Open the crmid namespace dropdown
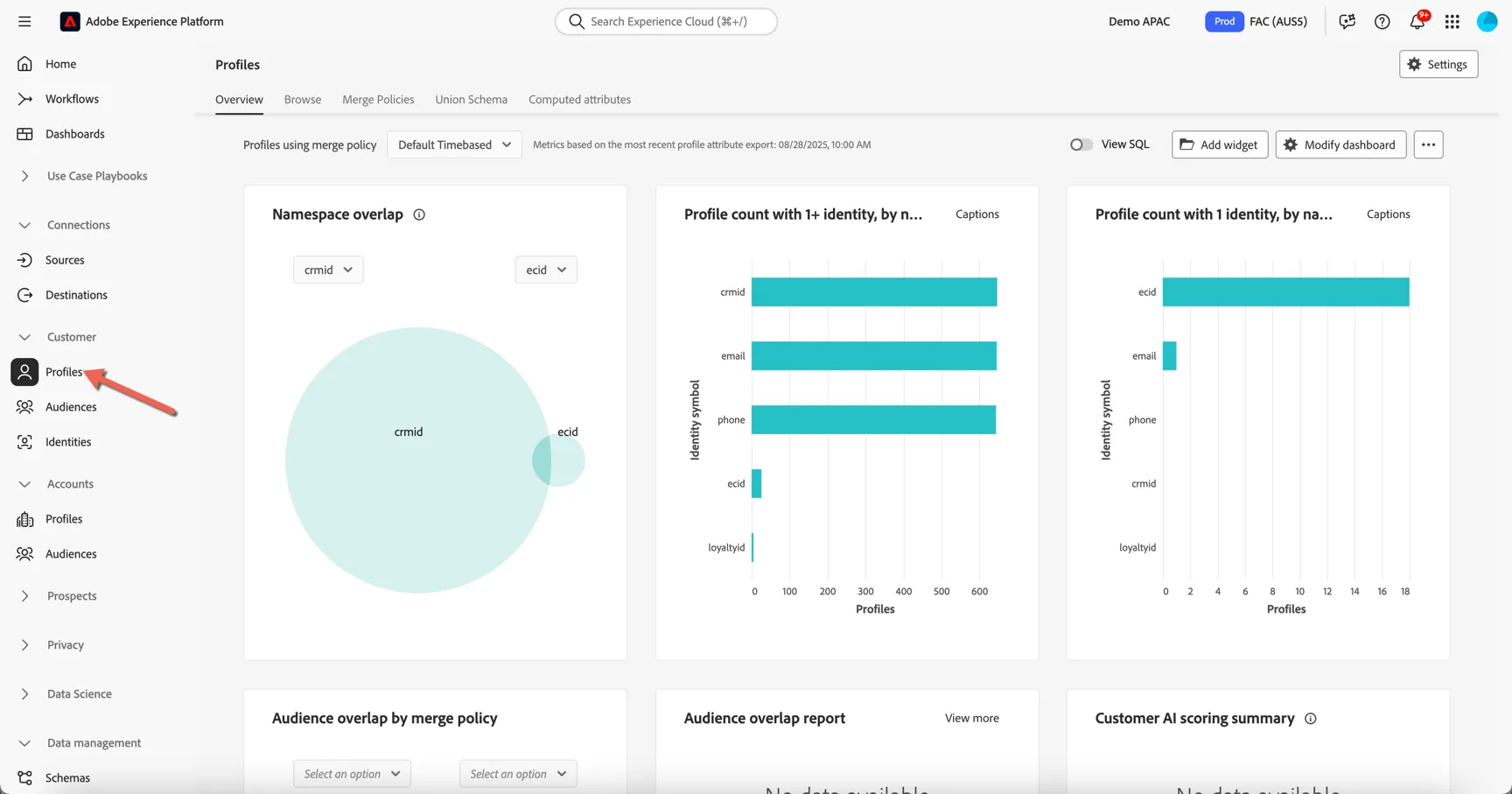This screenshot has height=794, width=1512. [328, 270]
